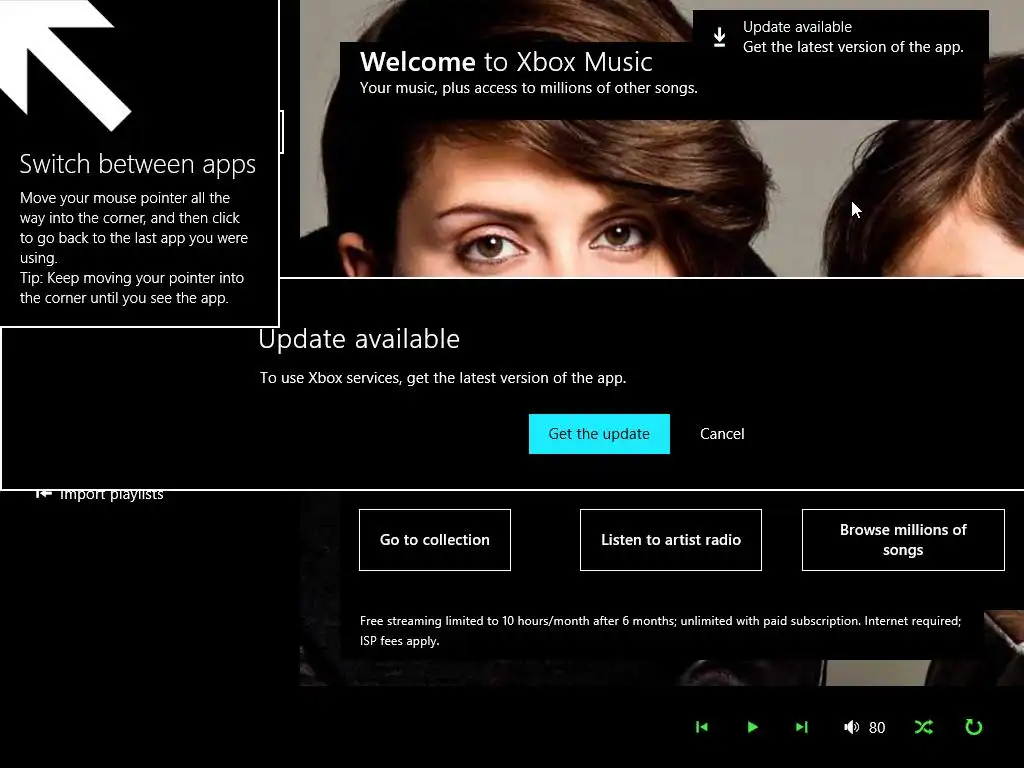
Task: Toggle repeat mode
Action: coord(973,727)
